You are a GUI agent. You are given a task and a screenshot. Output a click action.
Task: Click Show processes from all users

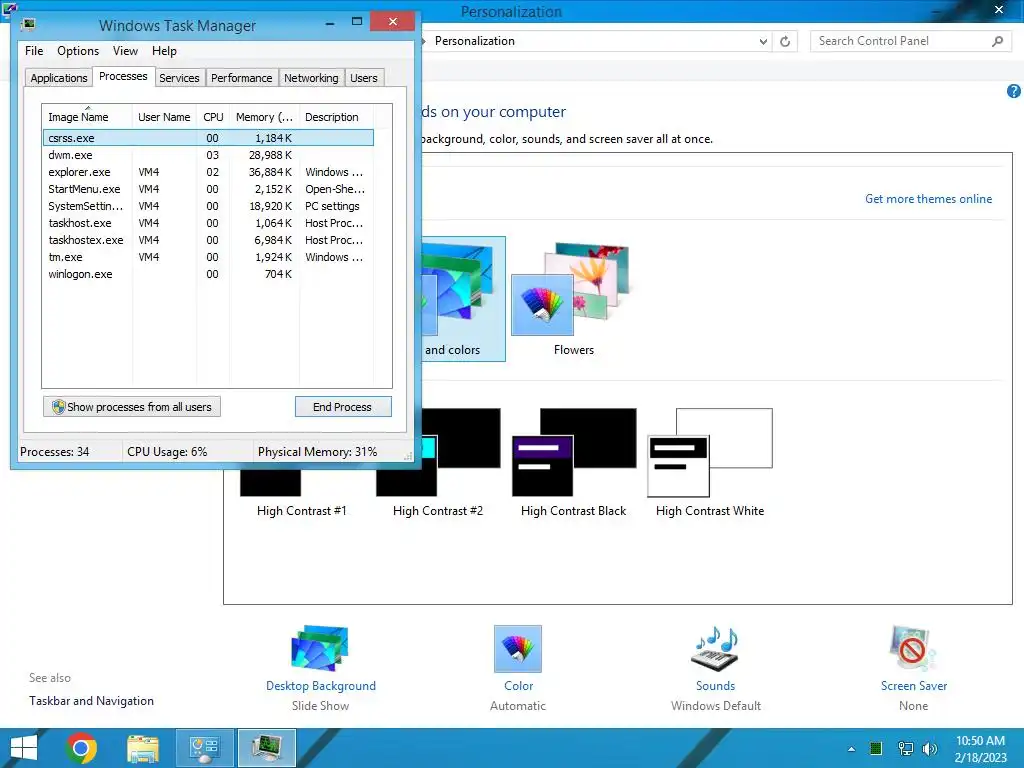tap(132, 407)
